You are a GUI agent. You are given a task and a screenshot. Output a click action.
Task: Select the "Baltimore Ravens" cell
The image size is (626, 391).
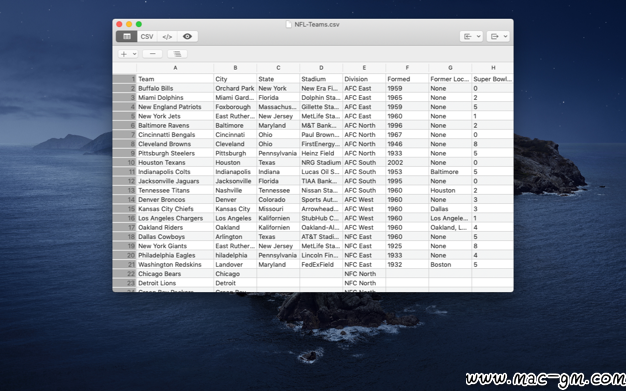pos(175,125)
